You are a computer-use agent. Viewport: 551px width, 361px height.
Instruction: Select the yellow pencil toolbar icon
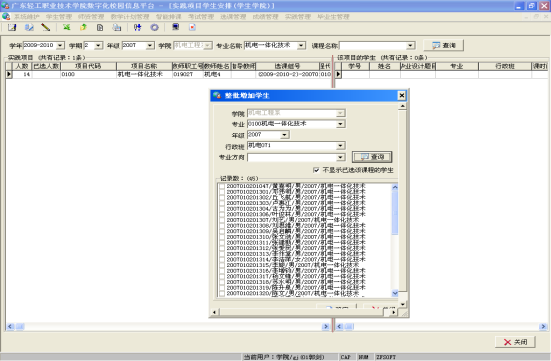click(46, 27)
